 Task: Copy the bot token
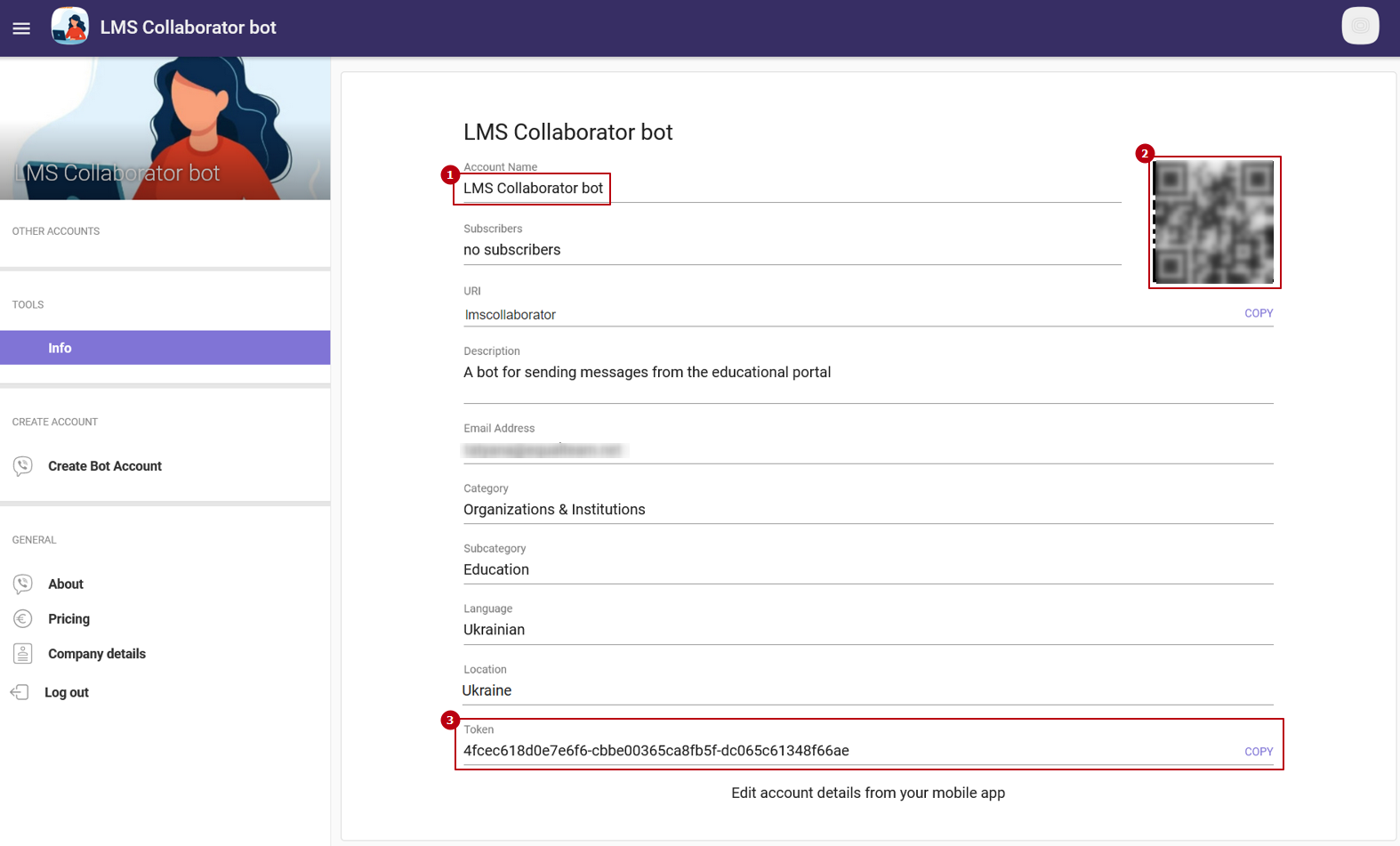point(1259,752)
